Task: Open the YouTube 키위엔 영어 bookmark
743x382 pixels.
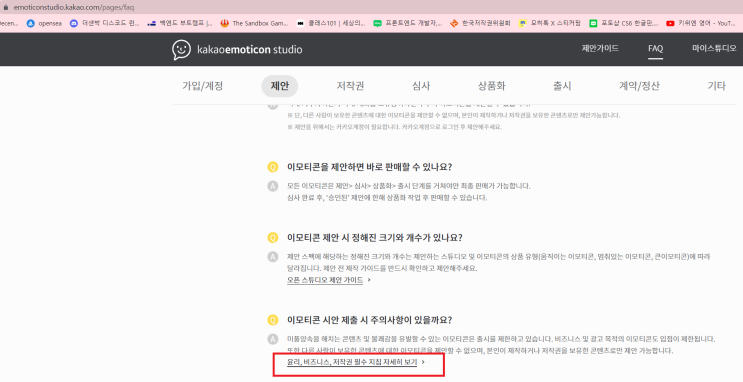Action: click(700, 23)
